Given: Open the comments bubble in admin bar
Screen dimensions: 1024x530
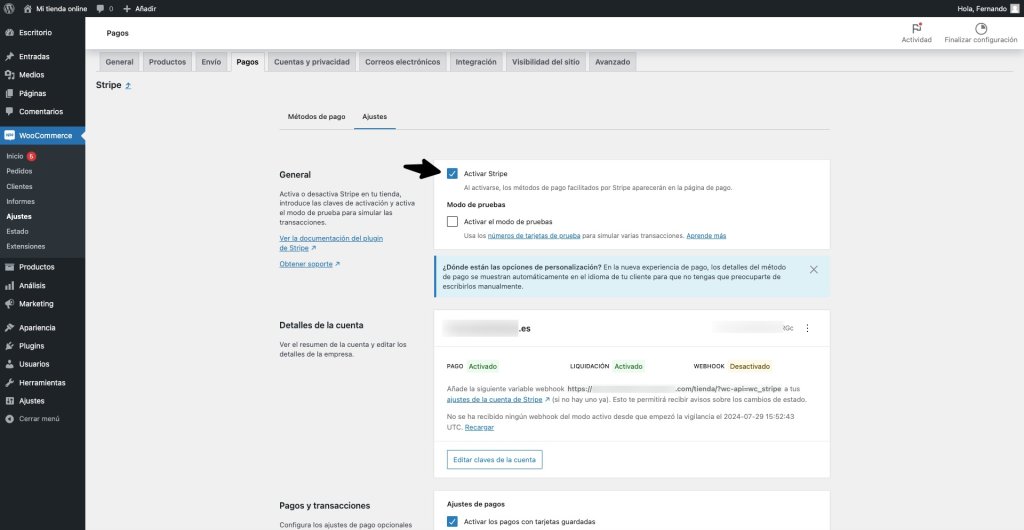Looking at the screenshot, I should tap(100, 8).
